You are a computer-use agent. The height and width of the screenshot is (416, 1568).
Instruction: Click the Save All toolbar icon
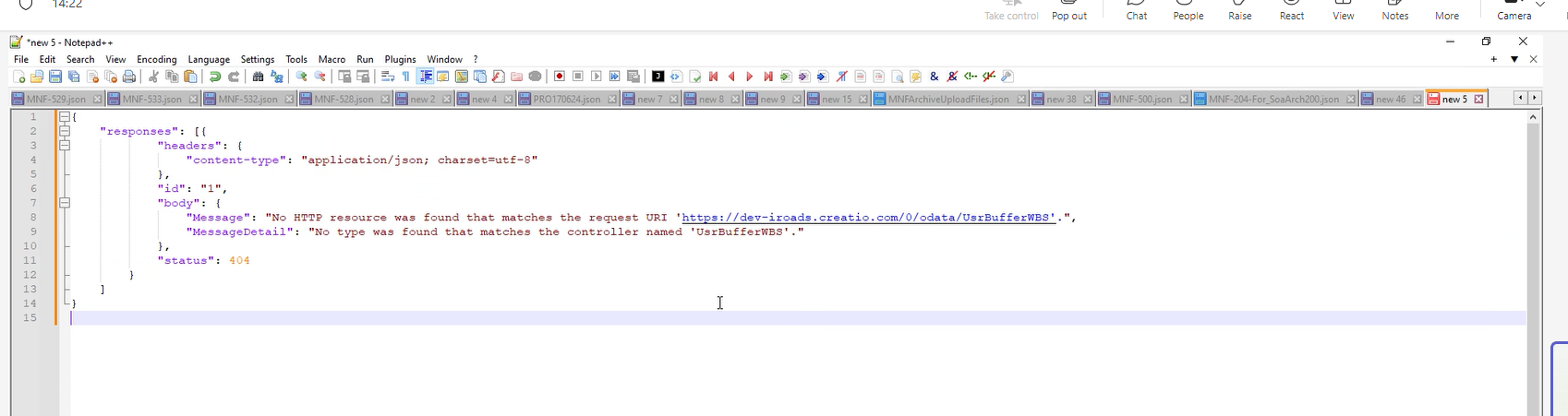coord(74,77)
